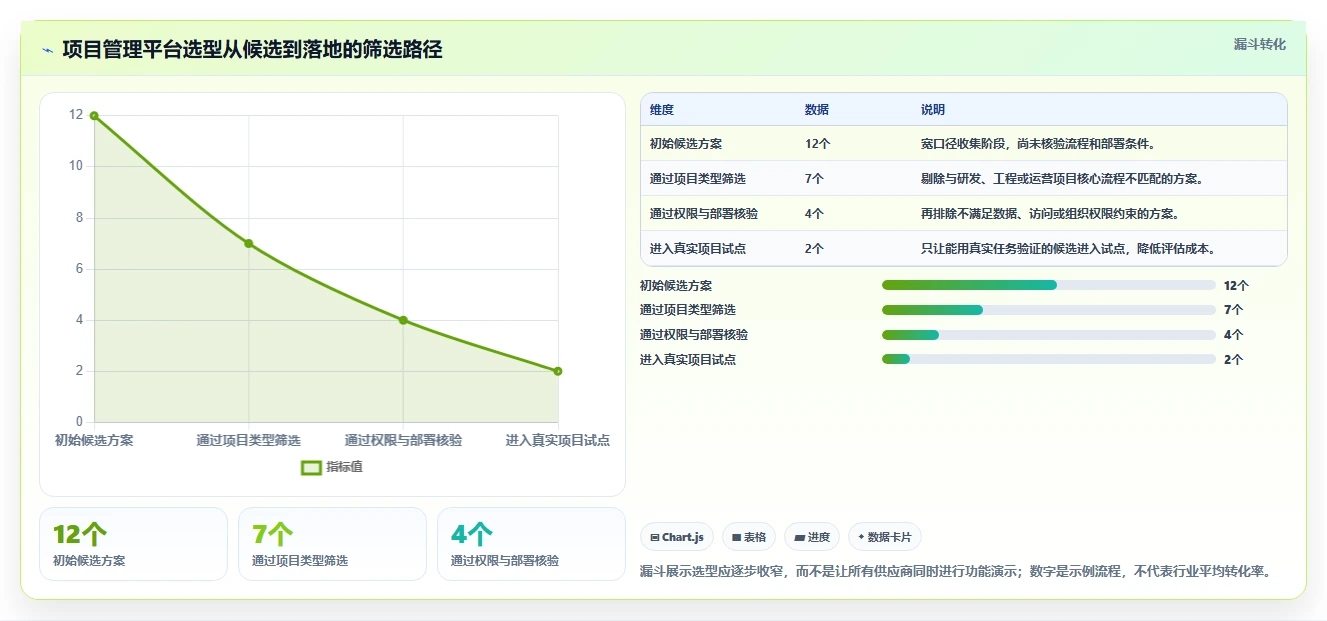Click the 进度 chip
Screen dimensions: 1327x621
click(812, 537)
